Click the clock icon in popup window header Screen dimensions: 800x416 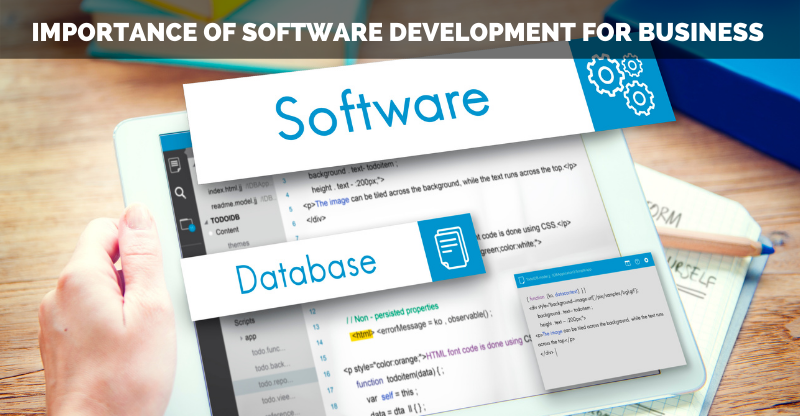tap(637, 262)
